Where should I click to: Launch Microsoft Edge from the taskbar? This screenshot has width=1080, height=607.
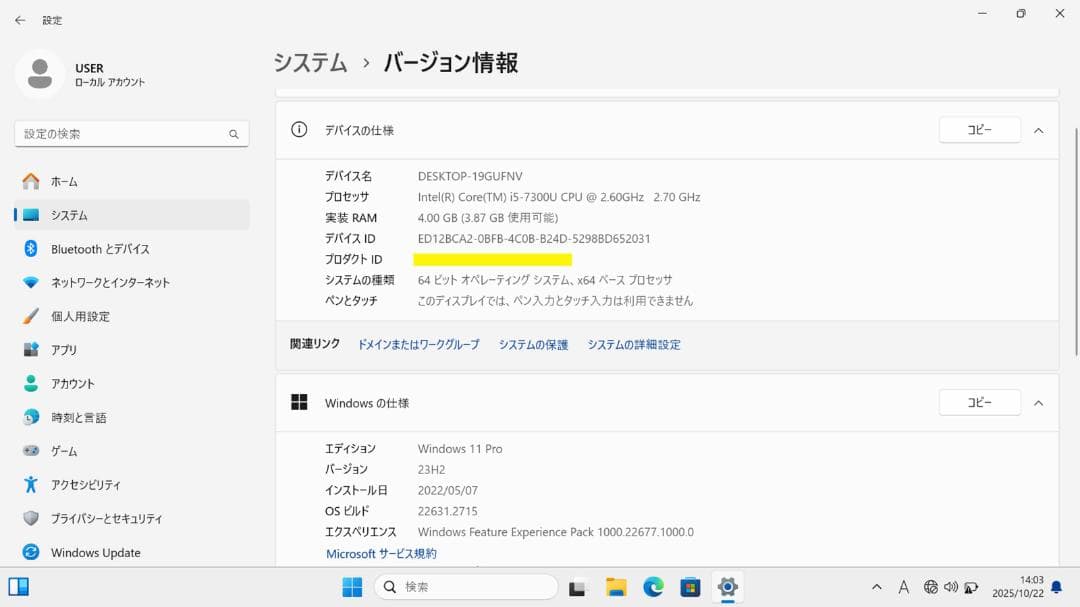coord(653,587)
